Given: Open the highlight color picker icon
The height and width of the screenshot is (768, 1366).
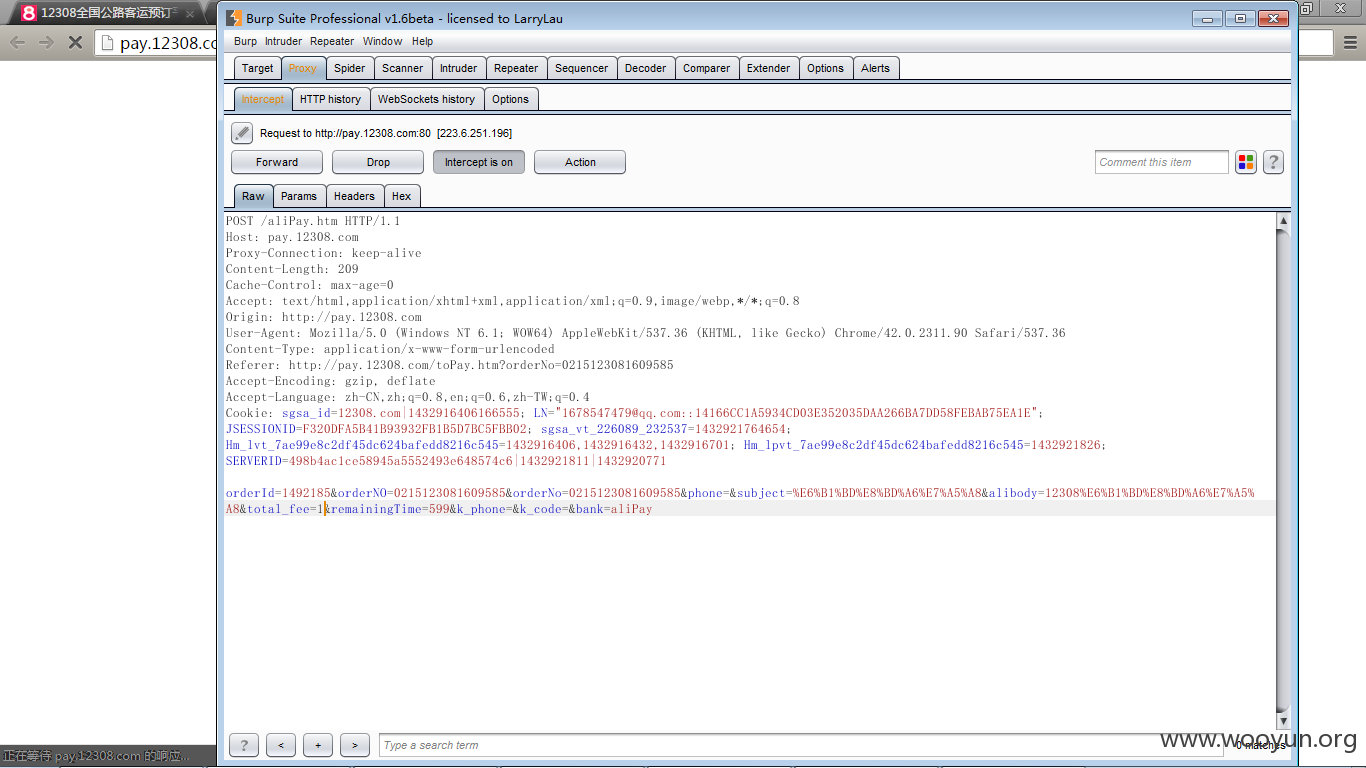Looking at the screenshot, I should pyautogui.click(x=1245, y=162).
